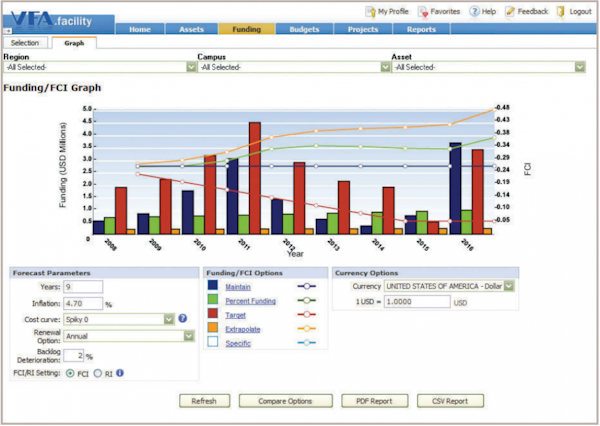Click help icon beside Cost curve
The height and width of the screenshot is (426, 600).
[183, 319]
